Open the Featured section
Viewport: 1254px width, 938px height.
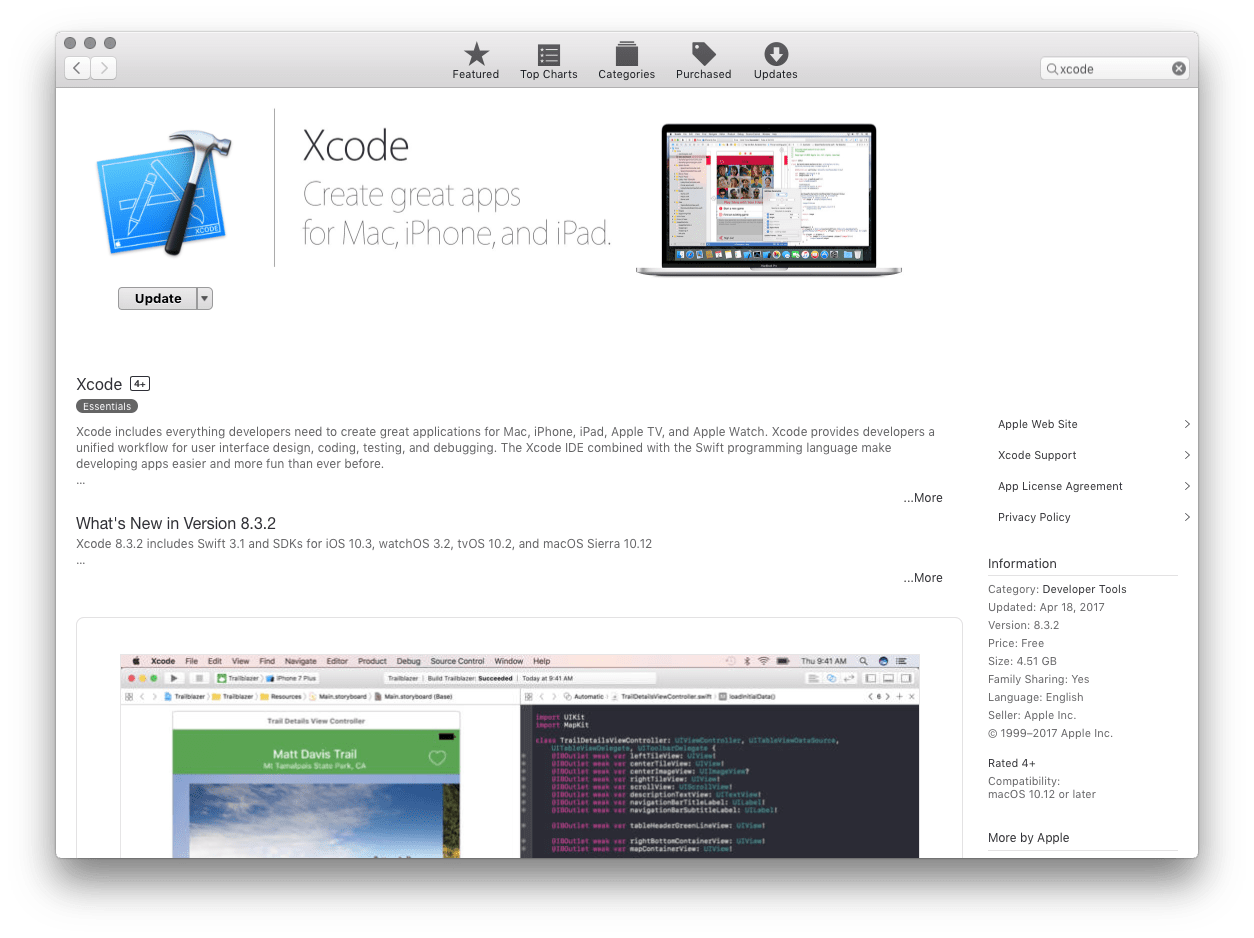click(x=476, y=60)
